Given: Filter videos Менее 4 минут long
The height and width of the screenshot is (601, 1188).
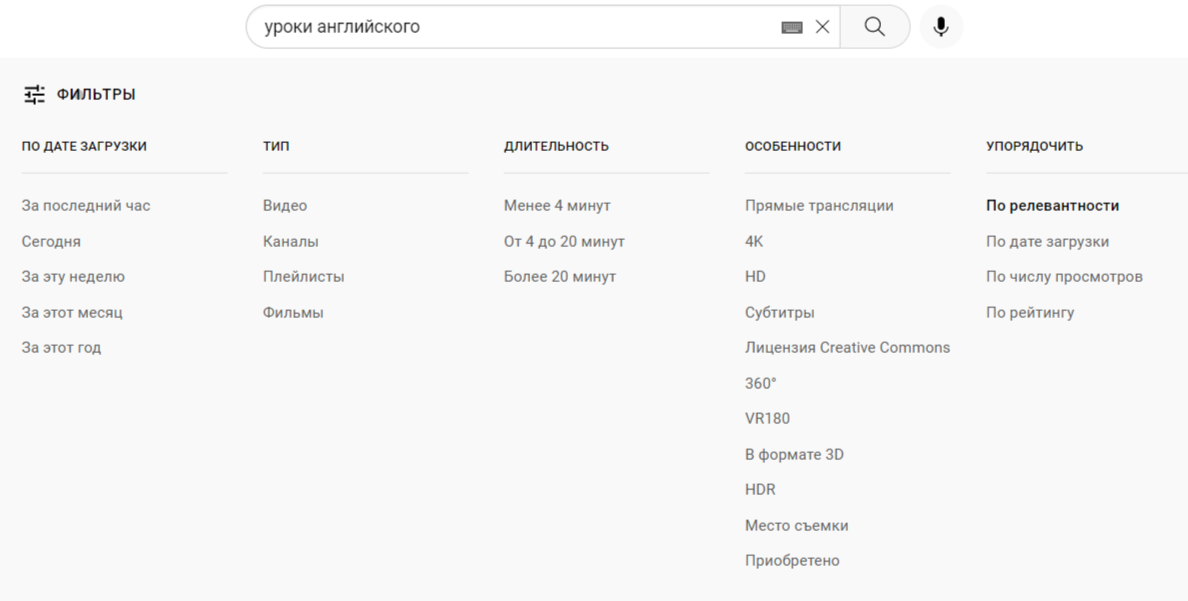Looking at the screenshot, I should coord(556,205).
